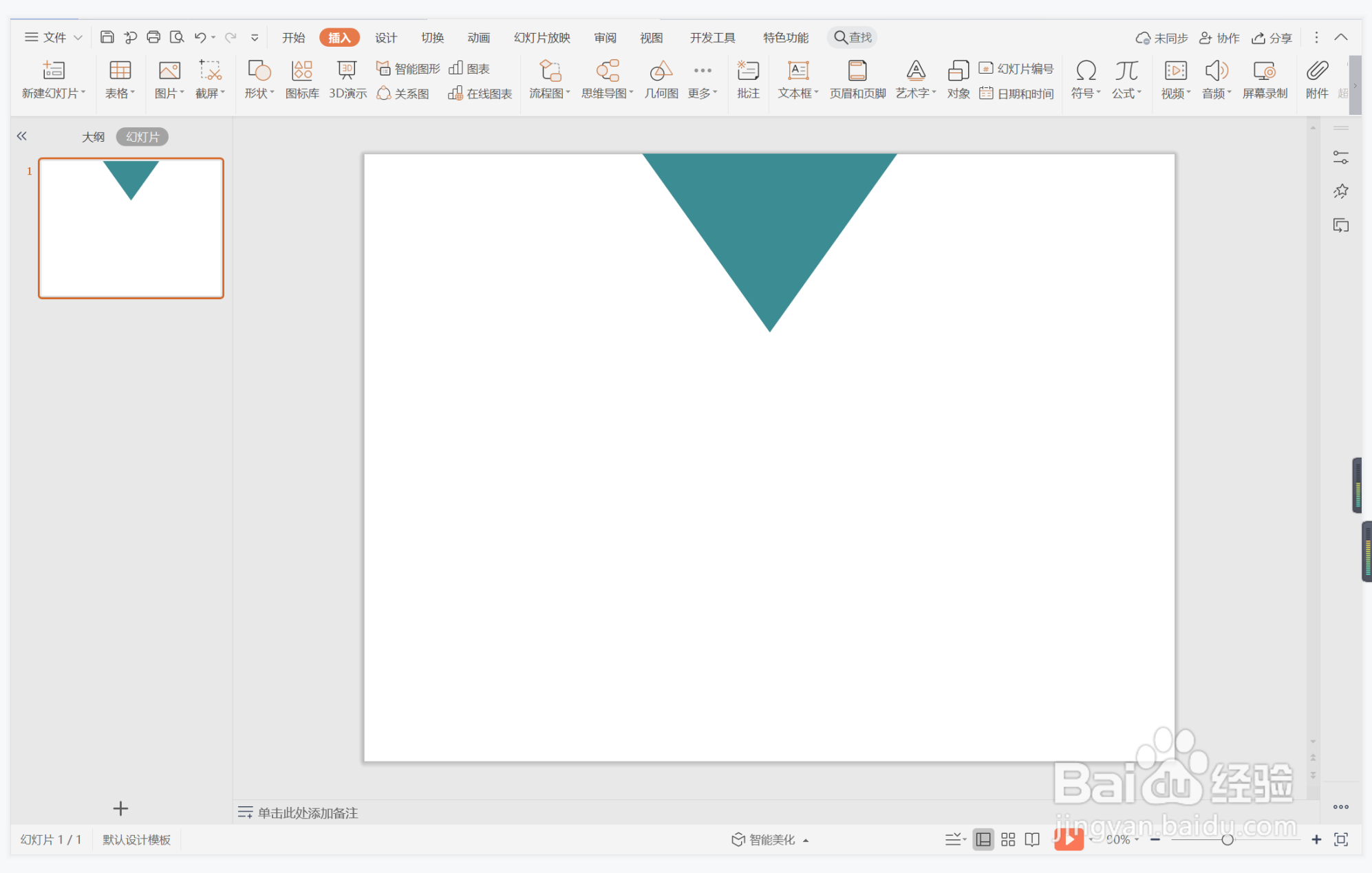Open the 动画 animation tab

(478, 37)
